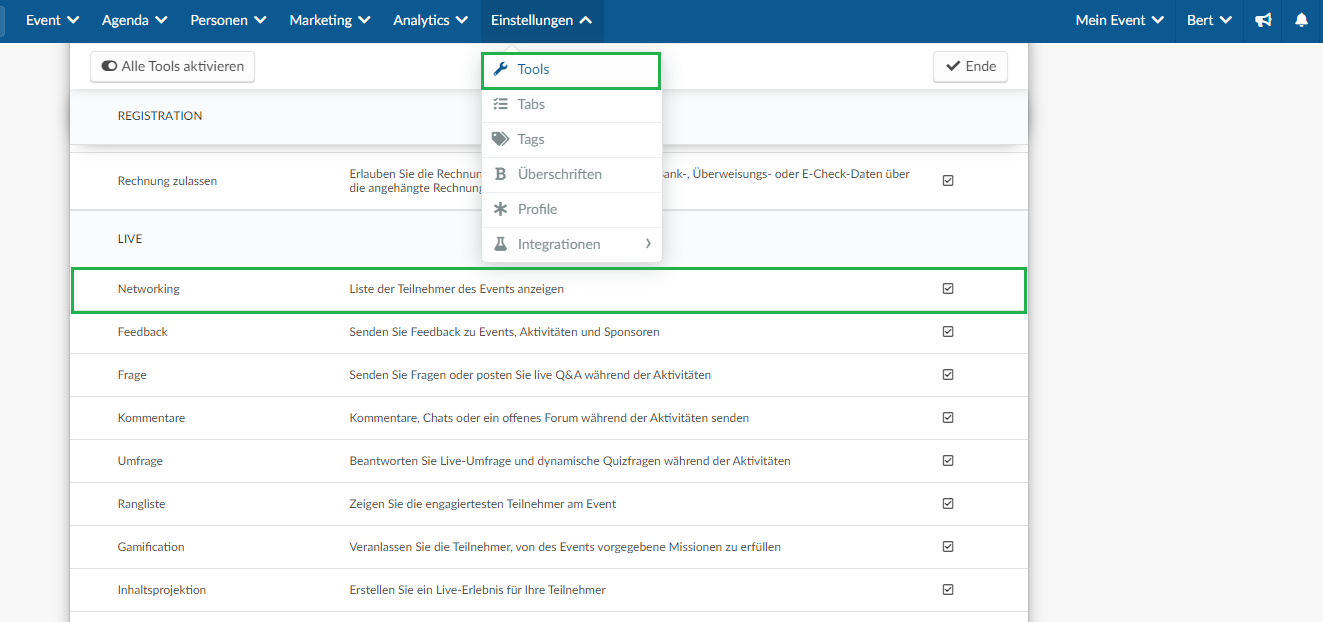Choose Überschriften from the menu
Screen dimensions: 1323x622
tap(571, 174)
